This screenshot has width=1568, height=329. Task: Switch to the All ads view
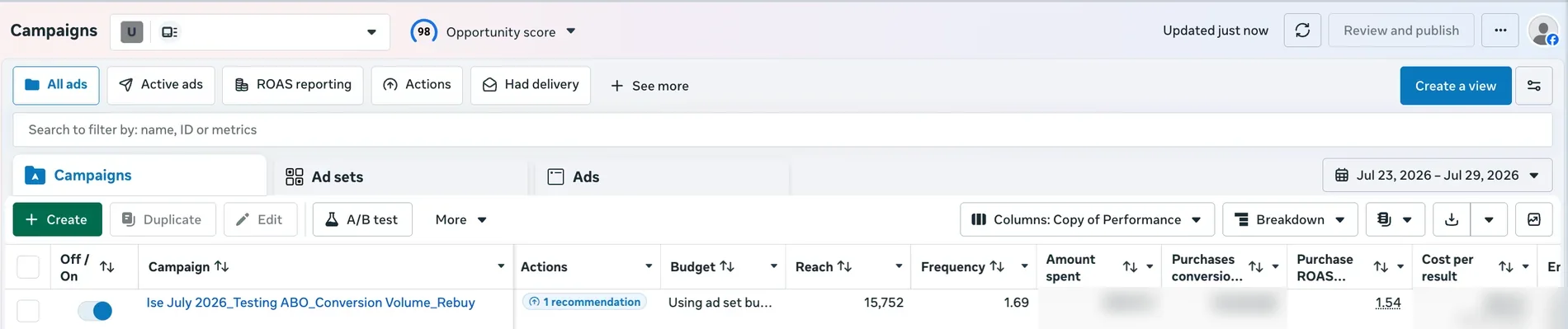56,85
